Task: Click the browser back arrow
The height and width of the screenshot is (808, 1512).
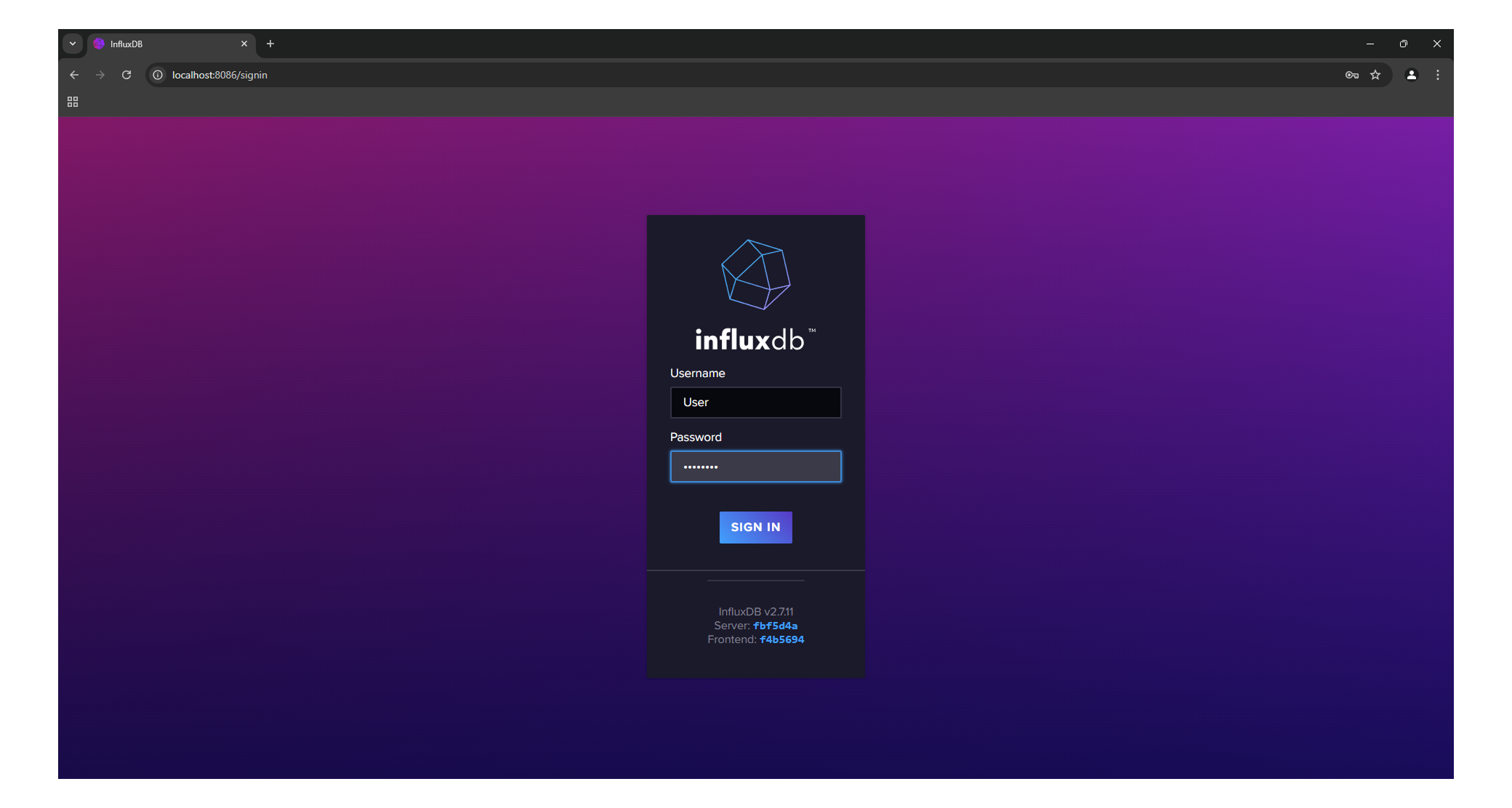Action: [x=74, y=75]
